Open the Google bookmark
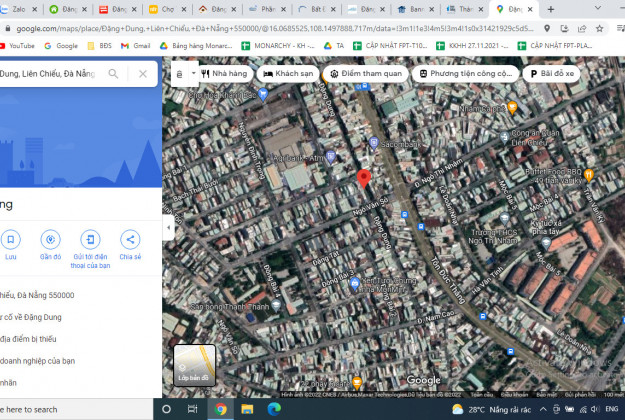625x420 pixels. coord(61,46)
